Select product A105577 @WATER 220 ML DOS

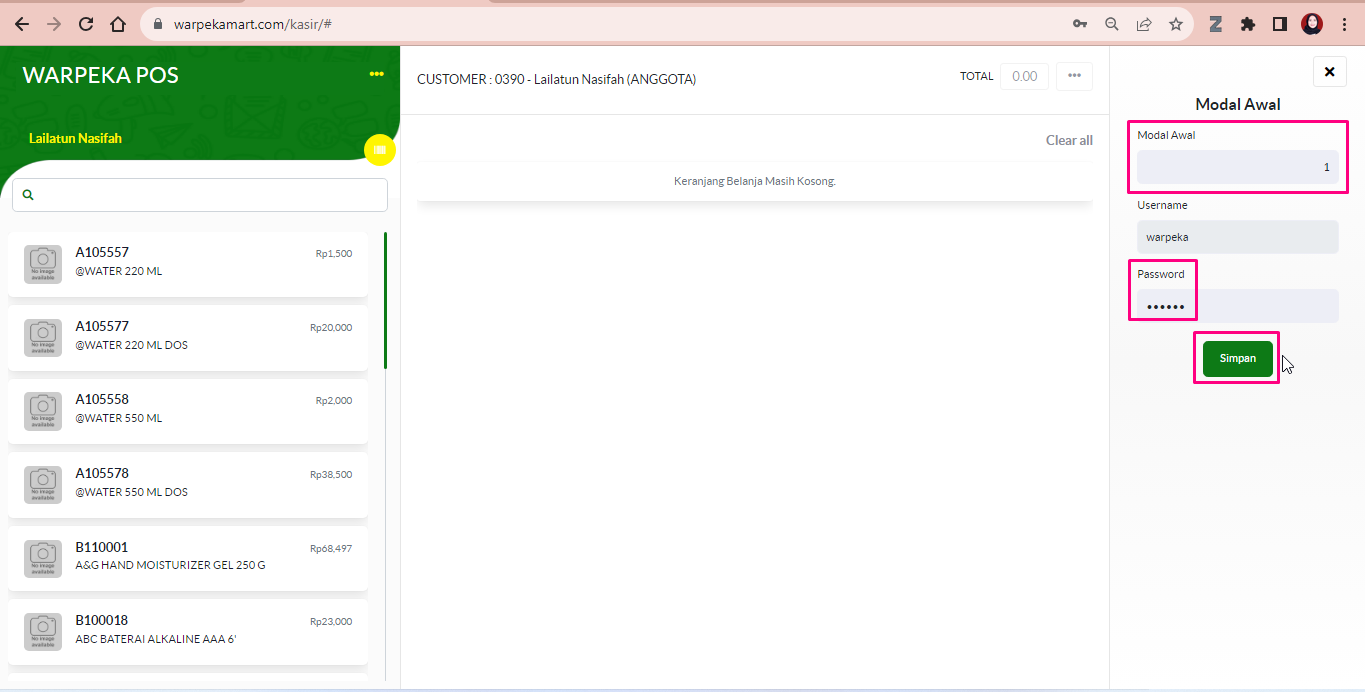(188, 338)
